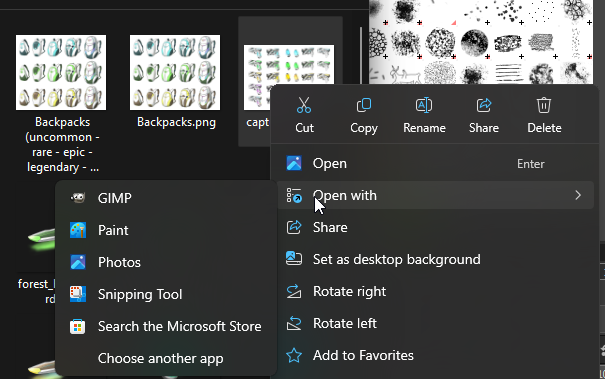This screenshot has height=379, width=605.
Task: Click Choose another app
Action: click(166, 358)
